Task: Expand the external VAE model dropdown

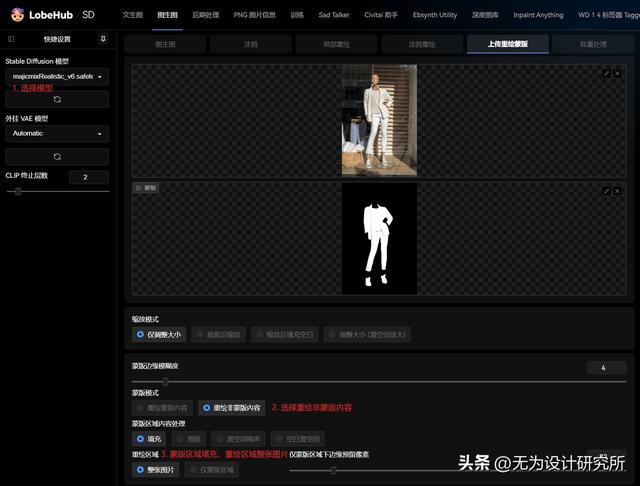Action: (57, 133)
